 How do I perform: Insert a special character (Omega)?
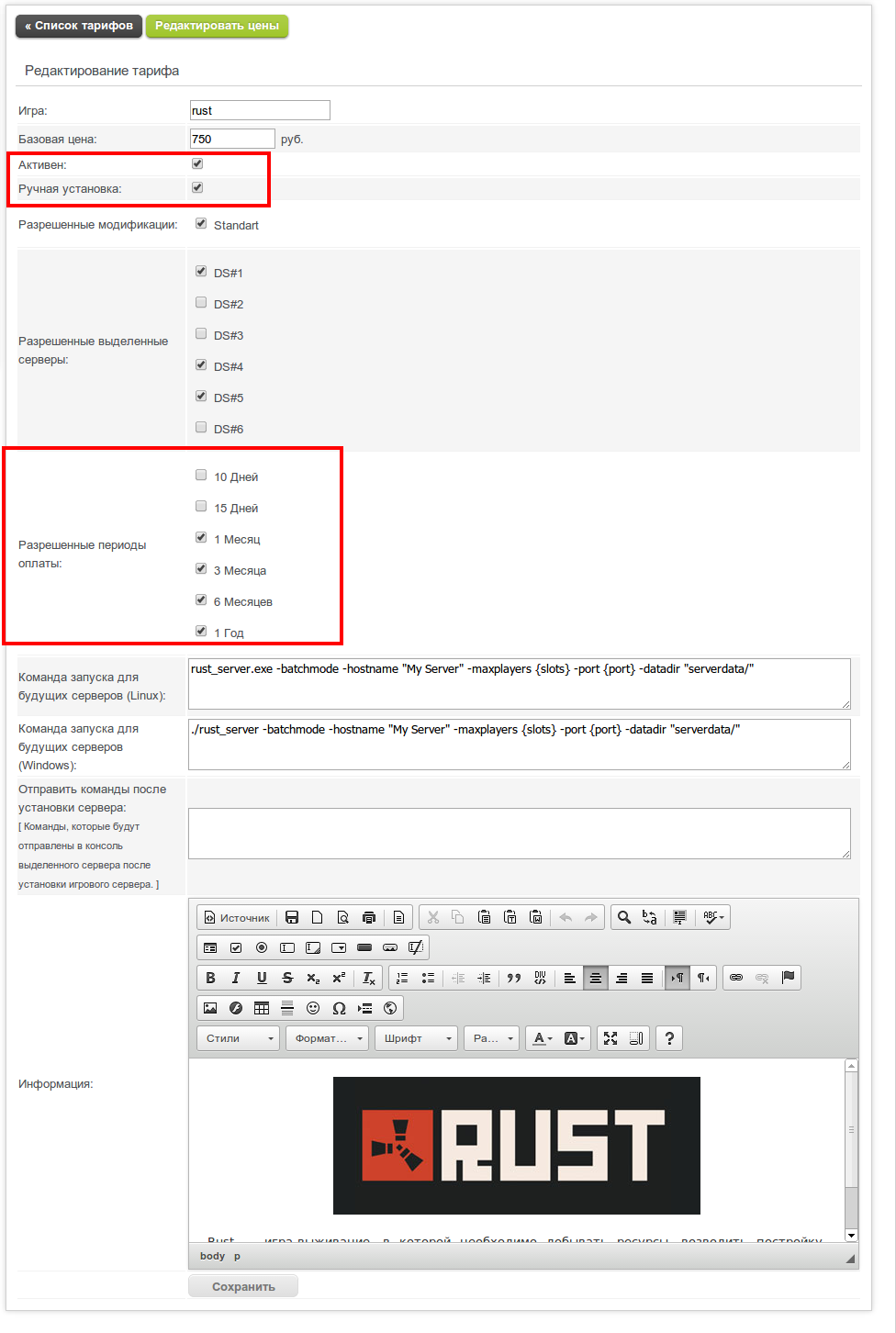(339, 1008)
